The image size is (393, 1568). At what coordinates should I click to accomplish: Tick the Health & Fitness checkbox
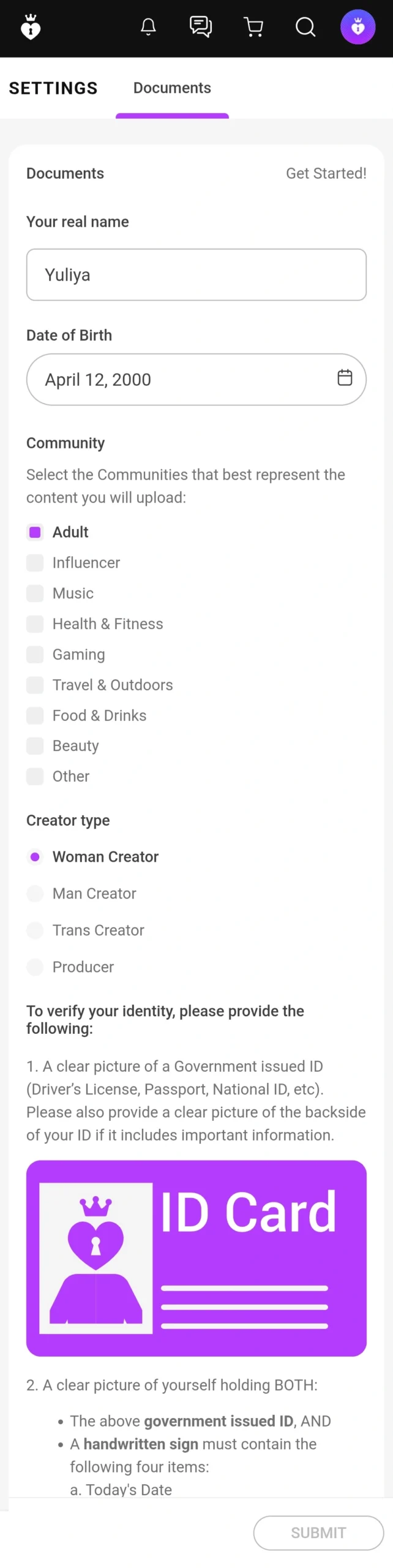coord(35,624)
